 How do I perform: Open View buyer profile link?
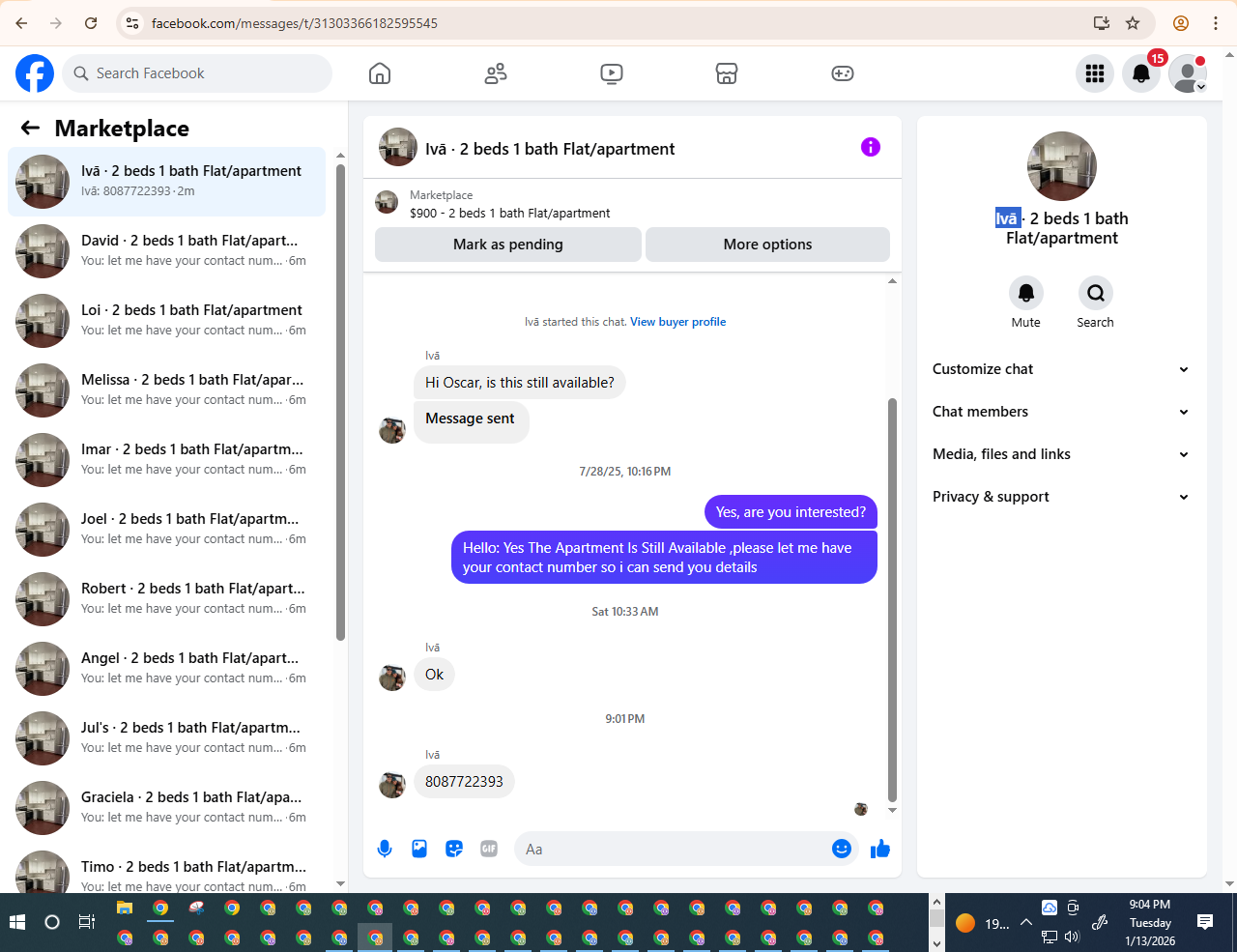678,322
